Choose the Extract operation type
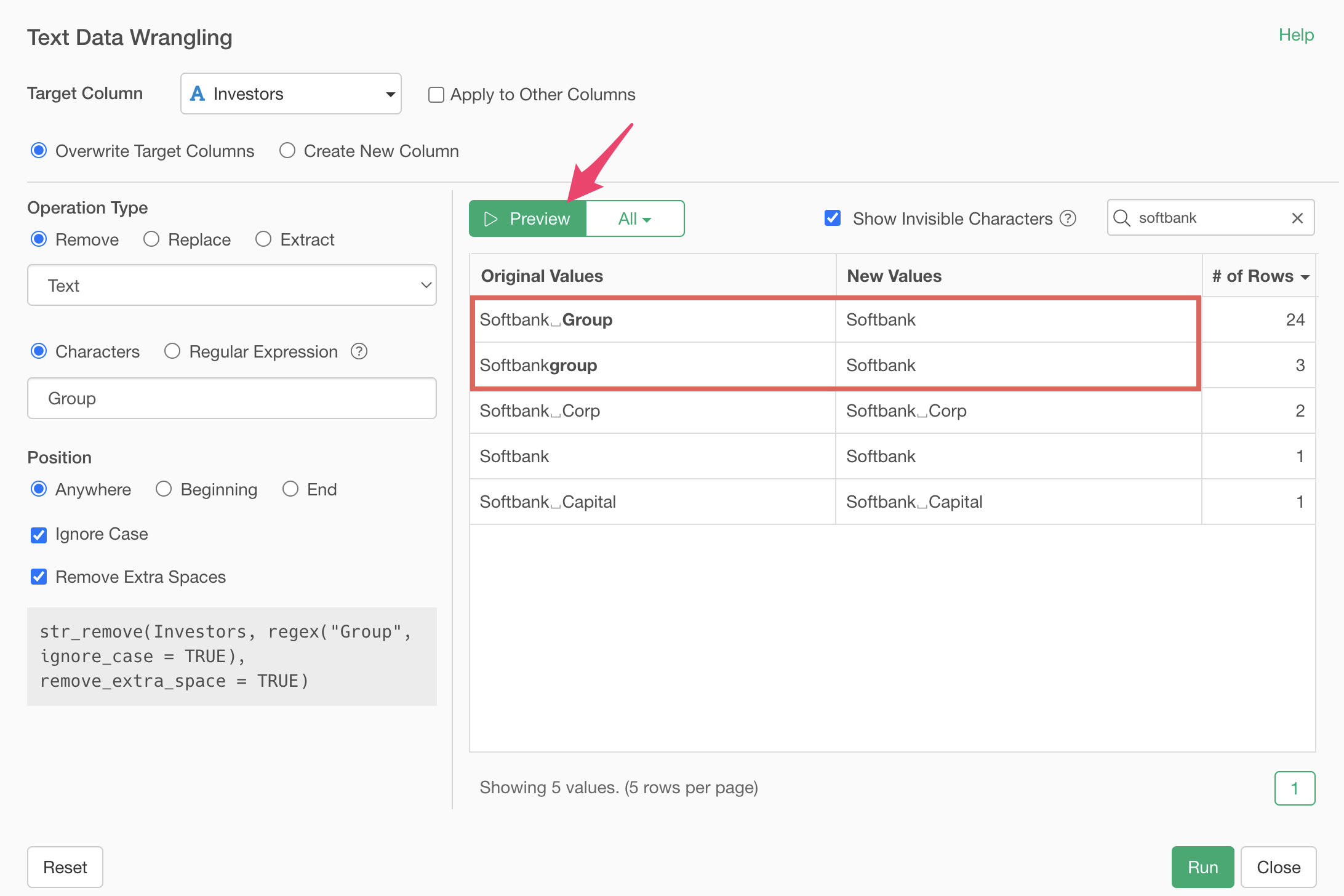This screenshot has height=896, width=1344. [263, 239]
